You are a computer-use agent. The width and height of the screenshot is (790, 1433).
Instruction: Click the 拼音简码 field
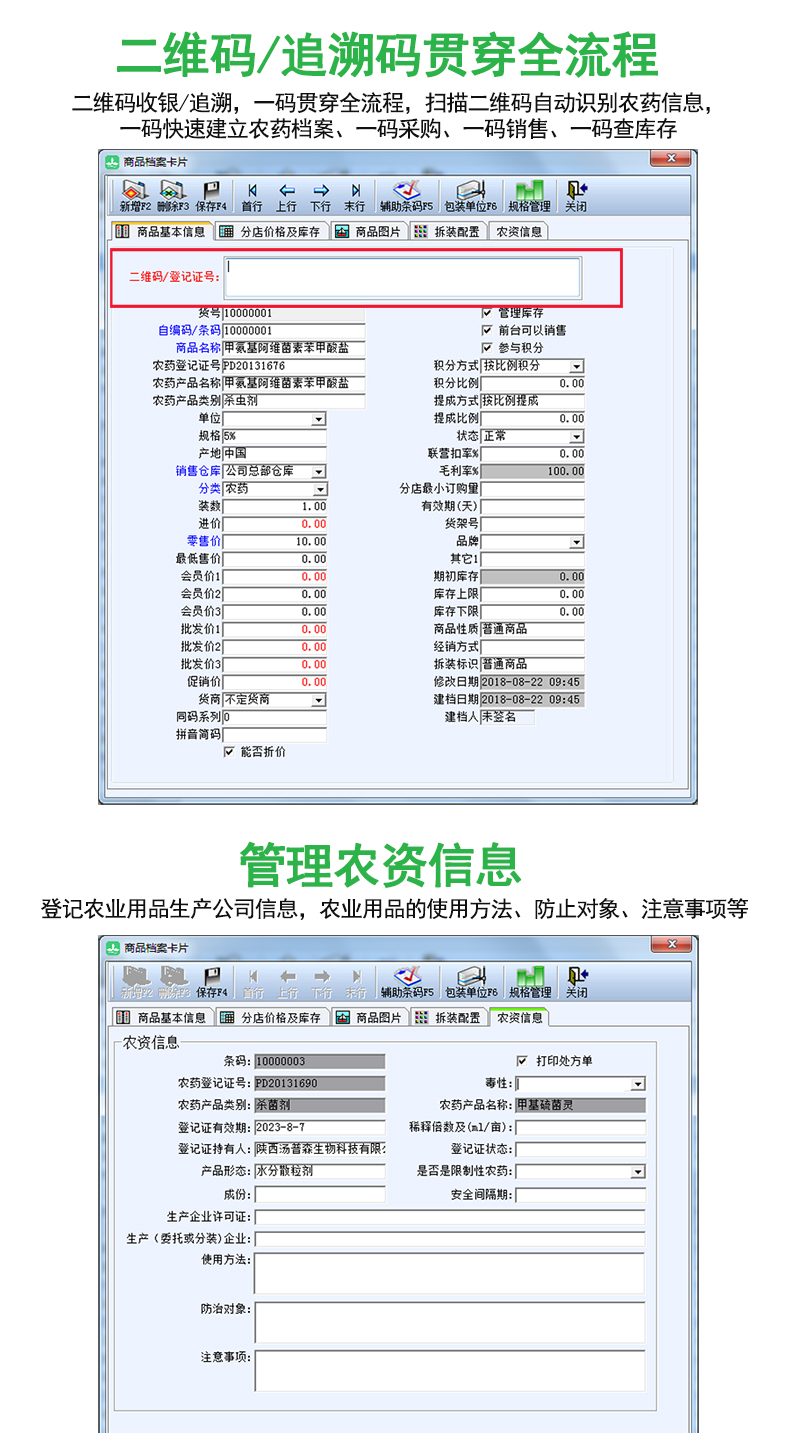[x=274, y=734]
